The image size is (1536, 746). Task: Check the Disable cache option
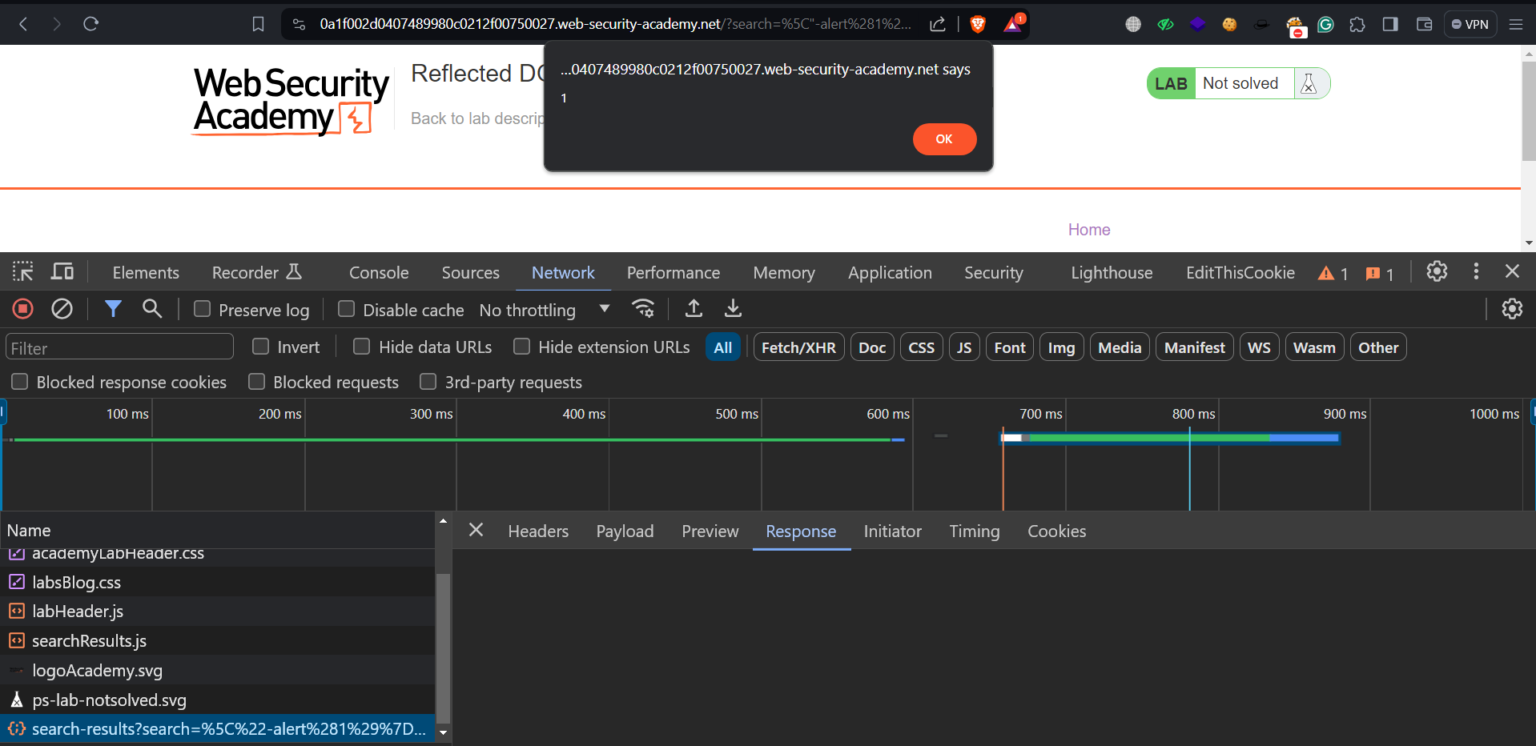[345, 309]
